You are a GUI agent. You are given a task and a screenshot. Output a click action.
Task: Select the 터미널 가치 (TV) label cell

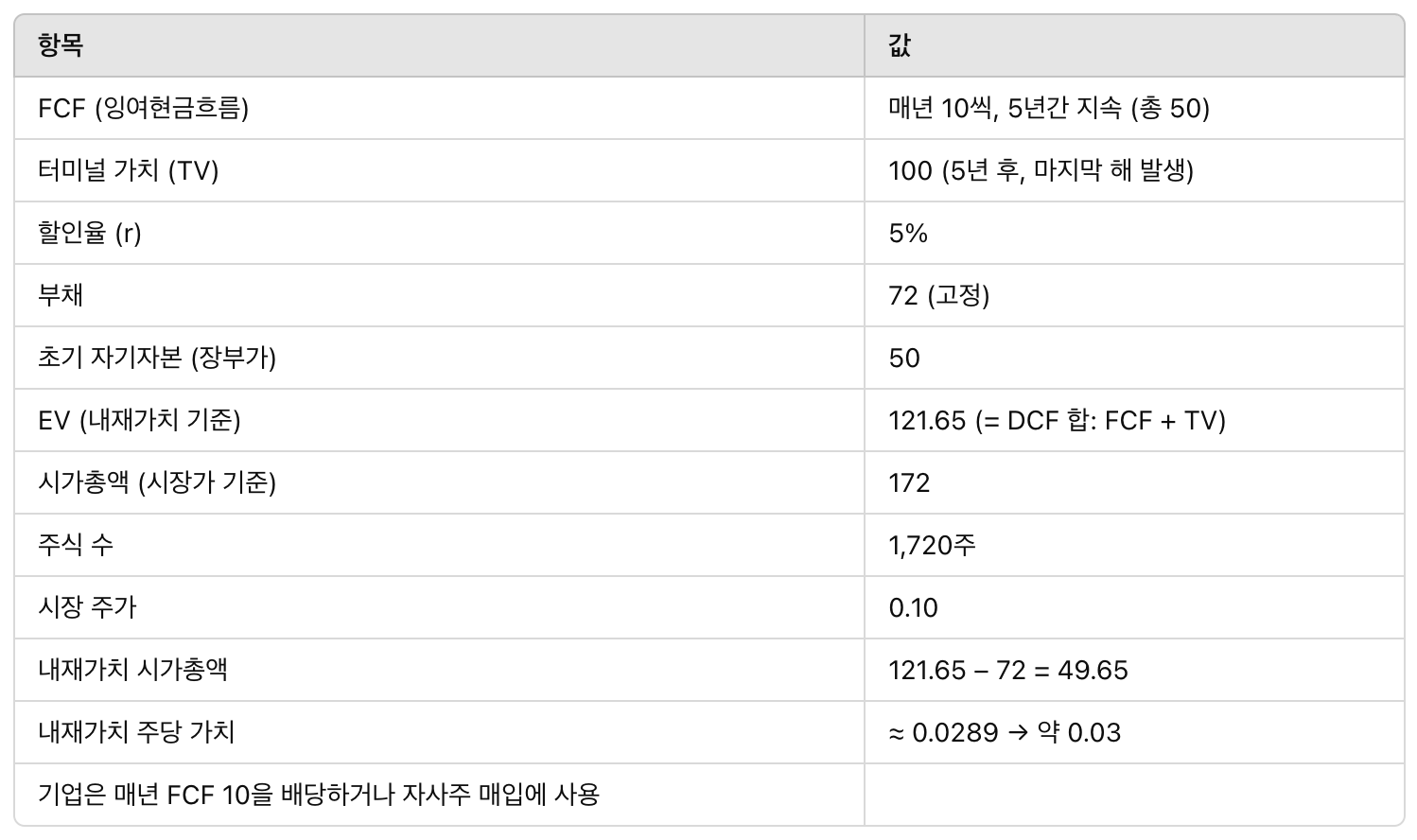(x=128, y=170)
